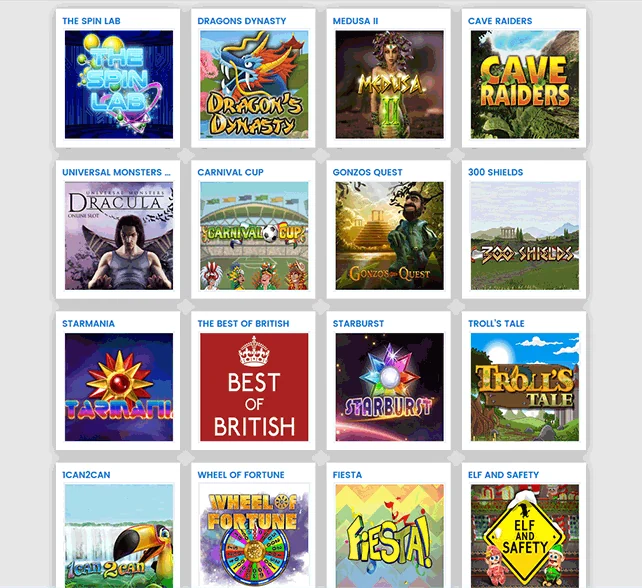
Task: Click the GONZOS QUEST heading link
Action: point(367,172)
